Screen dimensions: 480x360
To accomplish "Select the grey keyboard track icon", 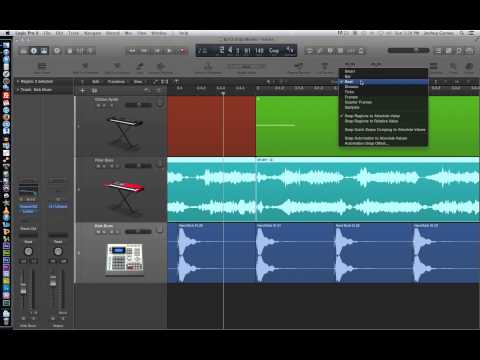I will (x=125, y=133).
